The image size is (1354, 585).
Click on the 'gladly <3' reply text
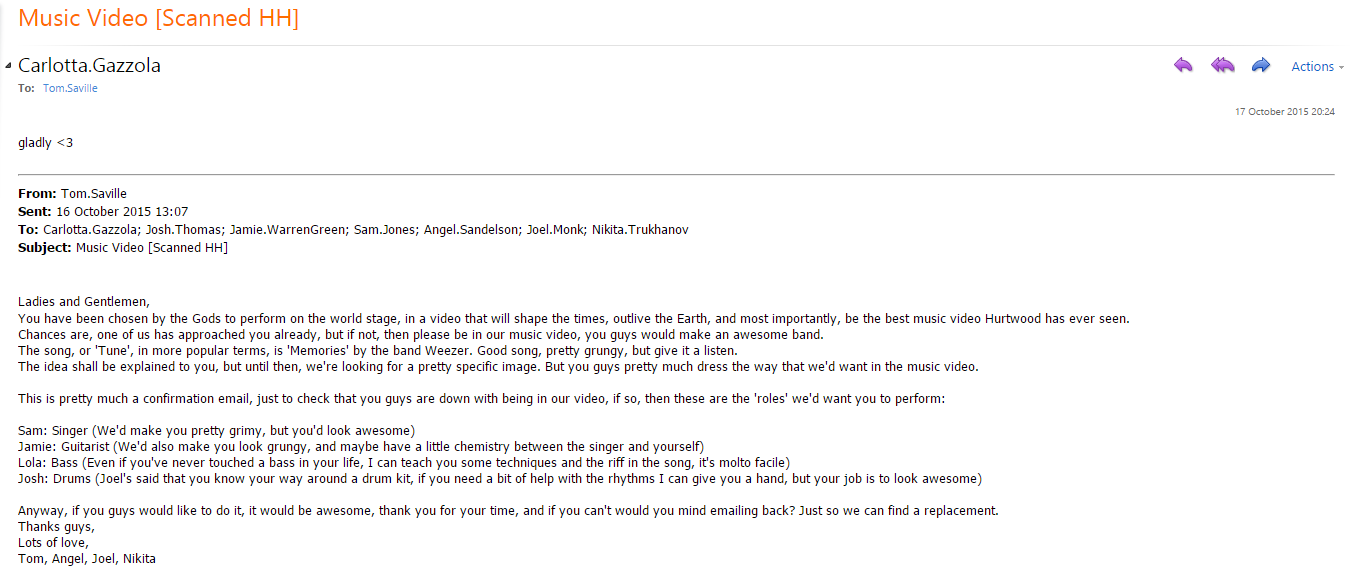(45, 143)
